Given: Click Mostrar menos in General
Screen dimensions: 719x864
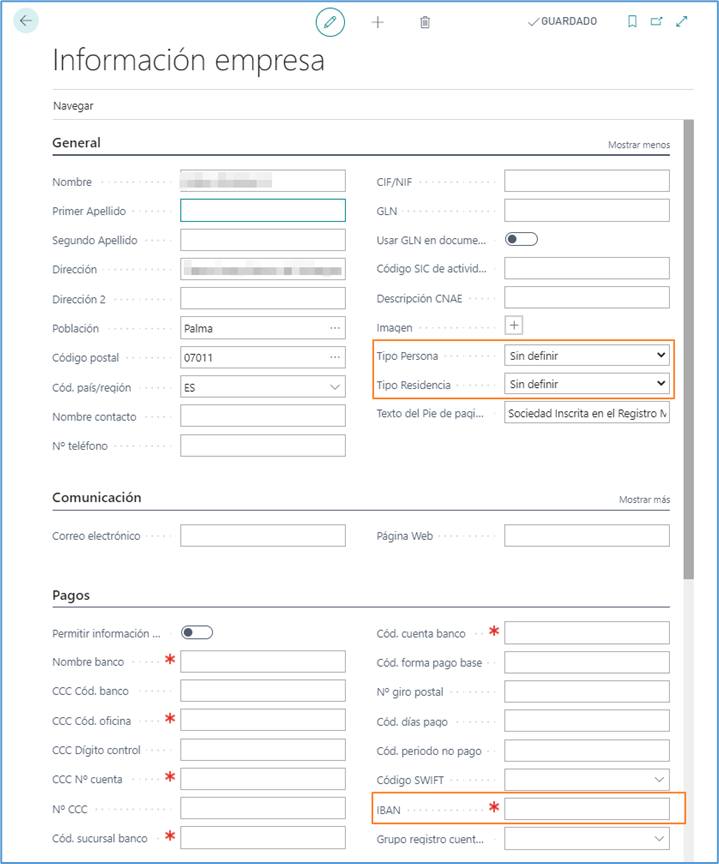Looking at the screenshot, I should tap(639, 145).
